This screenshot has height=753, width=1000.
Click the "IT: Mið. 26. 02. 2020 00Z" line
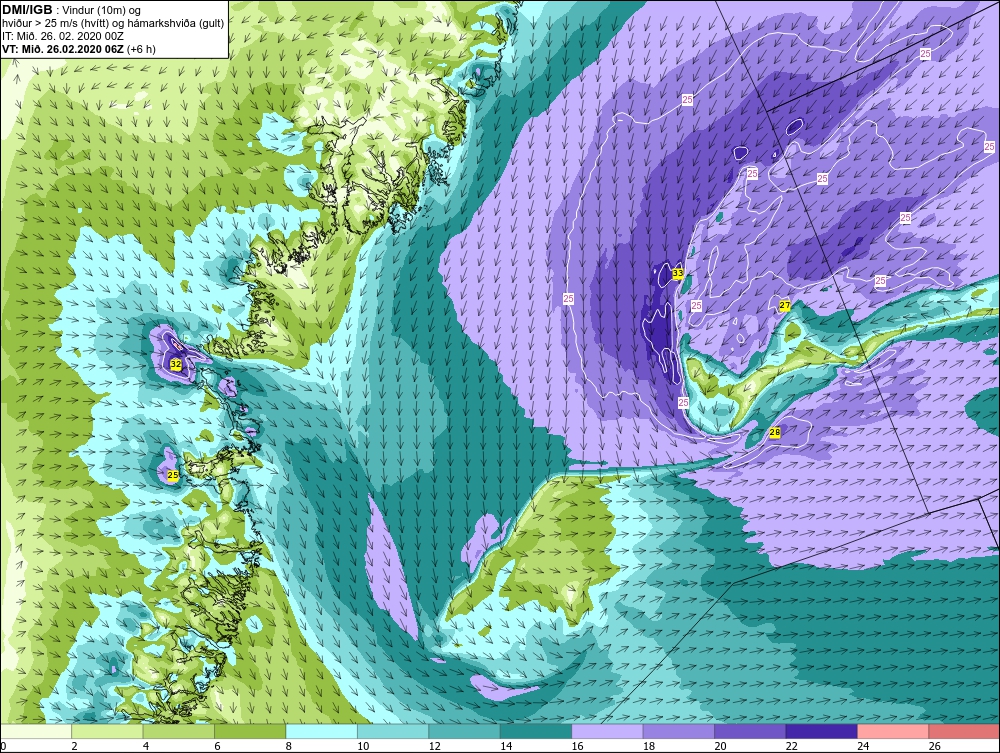62,36
